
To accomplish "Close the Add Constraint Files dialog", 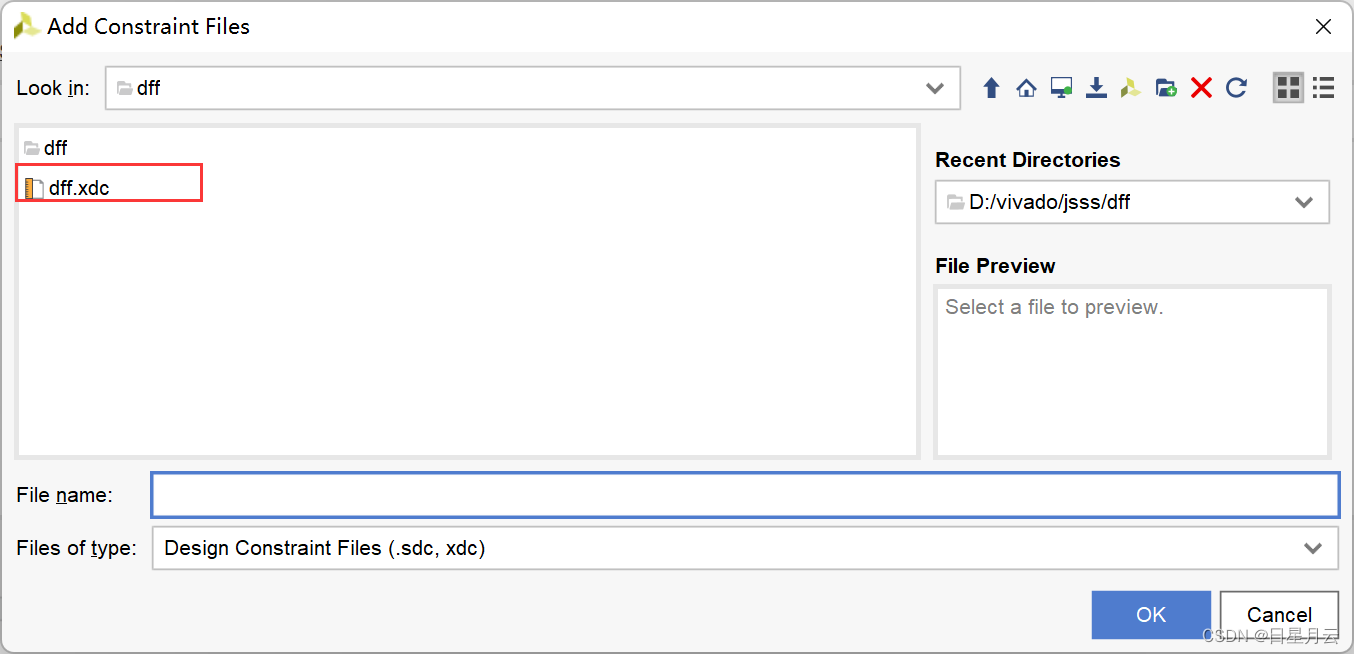I will pos(1323,27).
